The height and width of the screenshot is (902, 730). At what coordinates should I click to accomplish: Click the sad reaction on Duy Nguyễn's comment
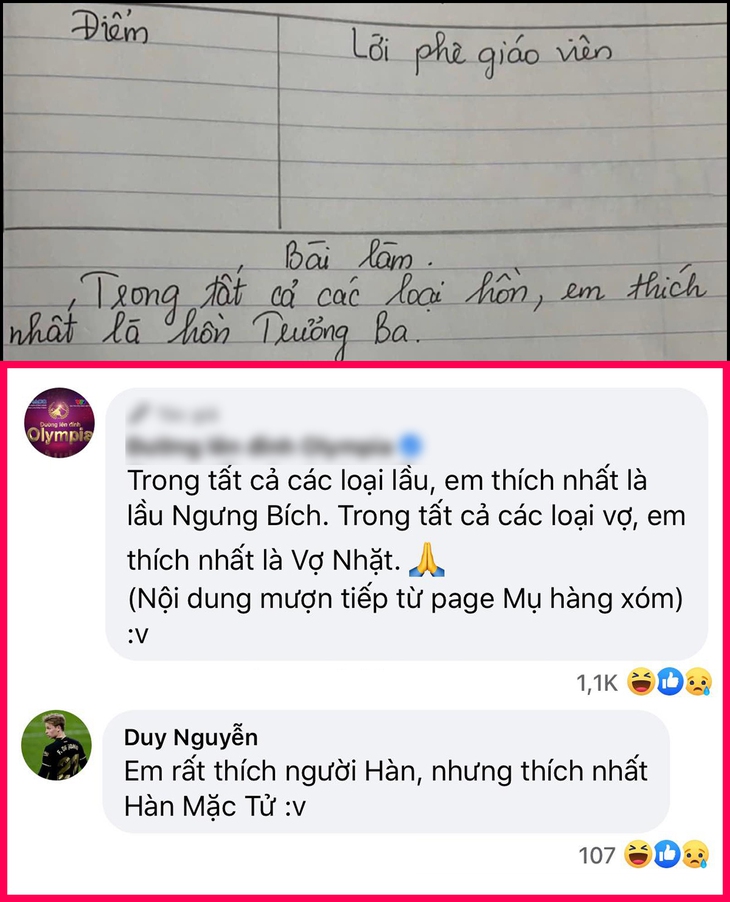coord(695,854)
